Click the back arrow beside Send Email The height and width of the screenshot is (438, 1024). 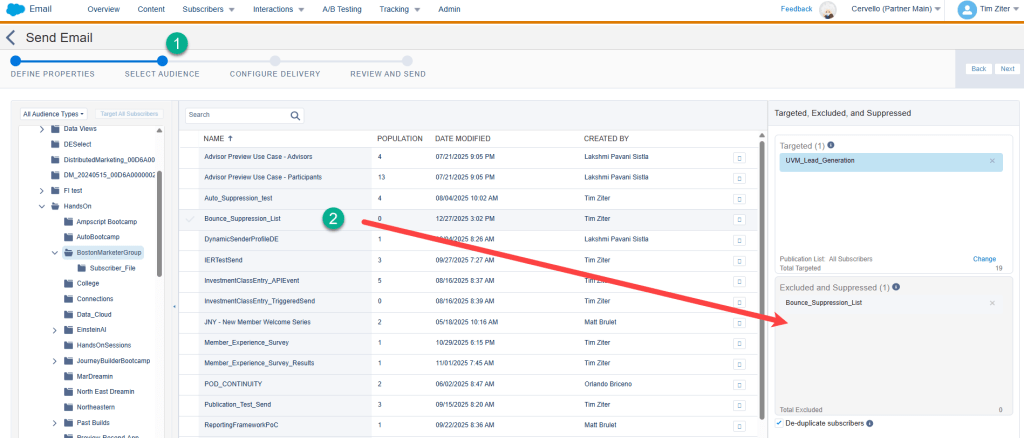tap(11, 38)
